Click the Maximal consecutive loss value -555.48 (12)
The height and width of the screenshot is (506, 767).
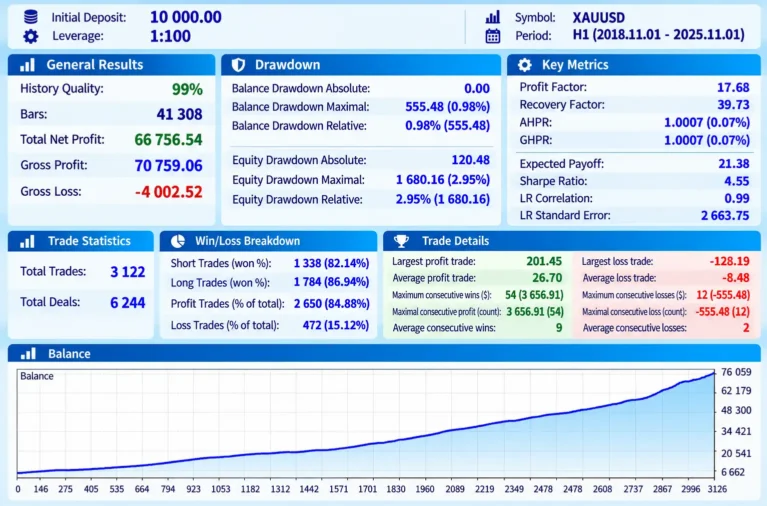[723, 312]
